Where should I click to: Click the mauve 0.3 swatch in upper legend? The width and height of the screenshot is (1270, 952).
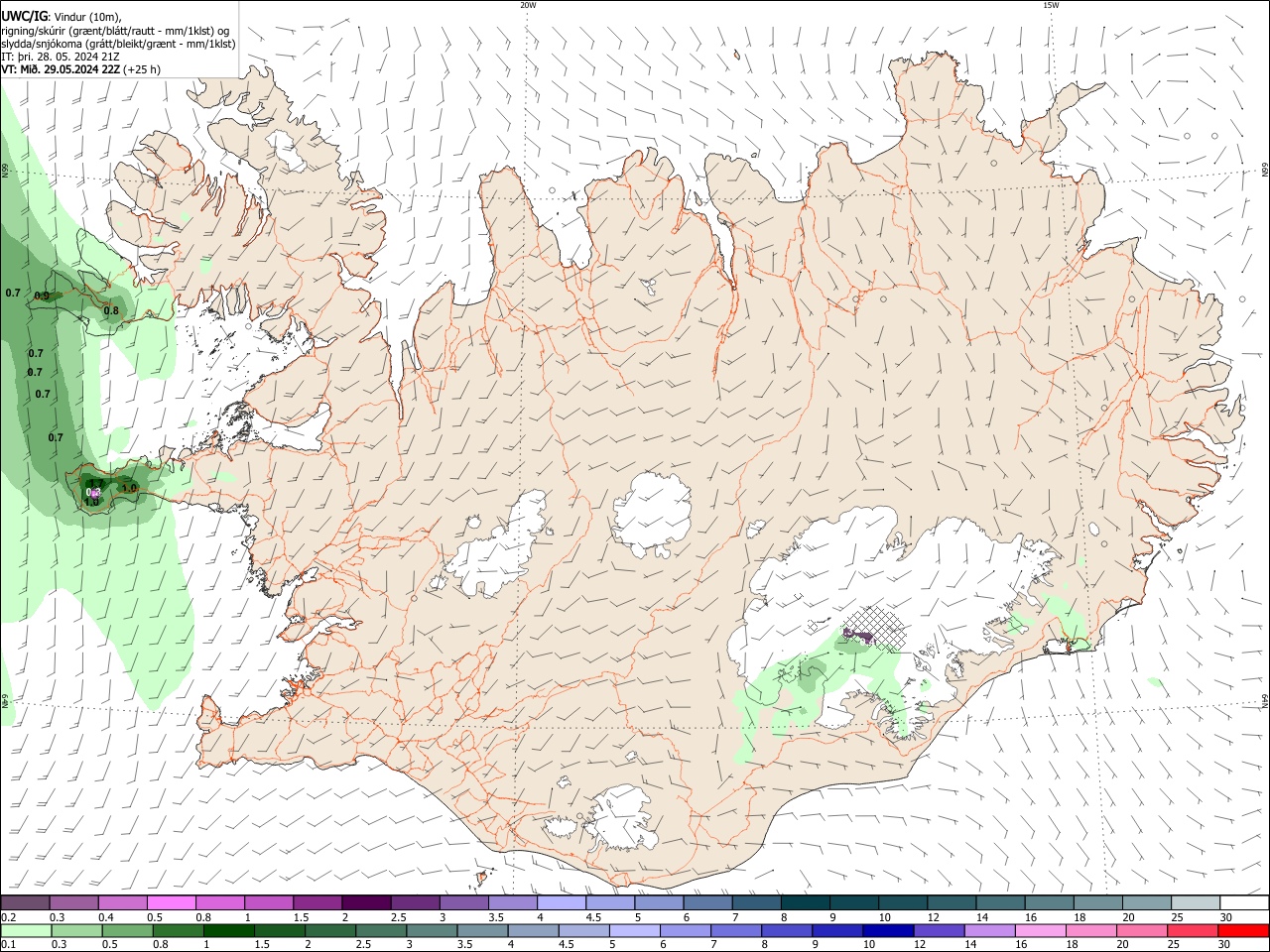pos(73,902)
